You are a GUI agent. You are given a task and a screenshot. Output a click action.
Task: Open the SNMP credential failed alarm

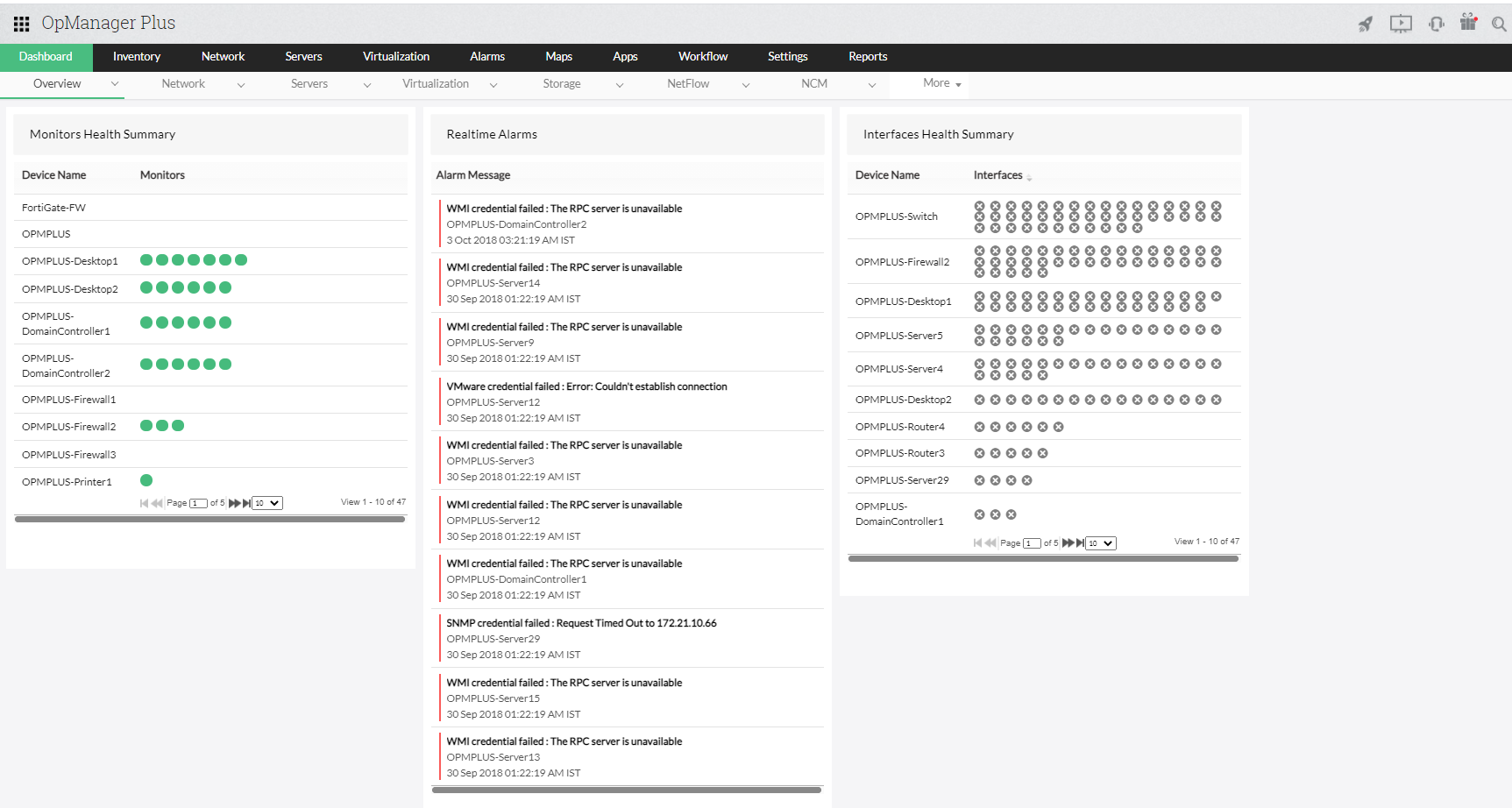581,623
